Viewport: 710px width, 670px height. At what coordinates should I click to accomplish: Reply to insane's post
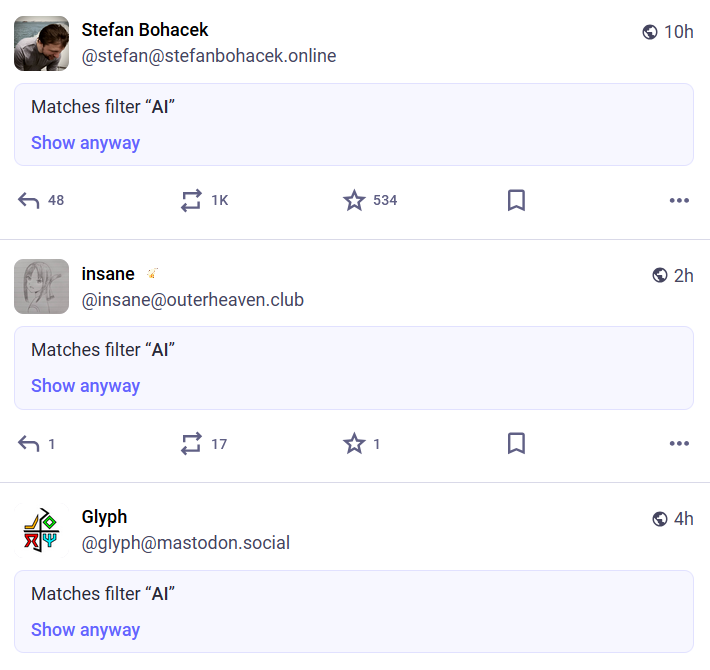point(29,443)
